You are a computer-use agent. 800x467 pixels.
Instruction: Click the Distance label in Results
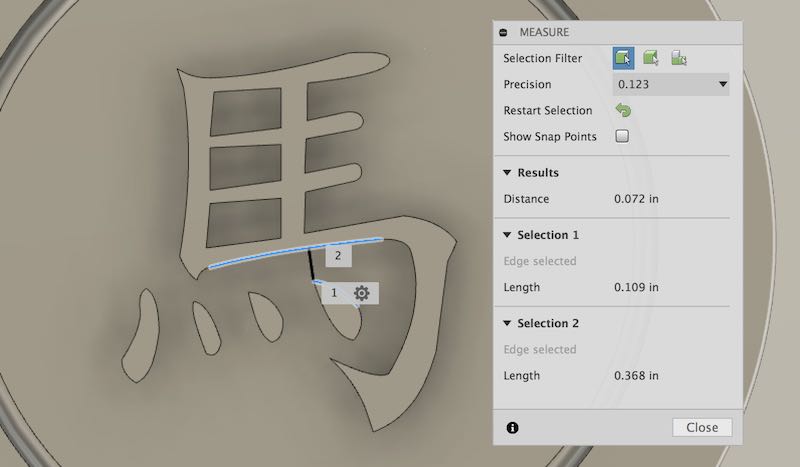pyautogui.click(x=526, y=199)
